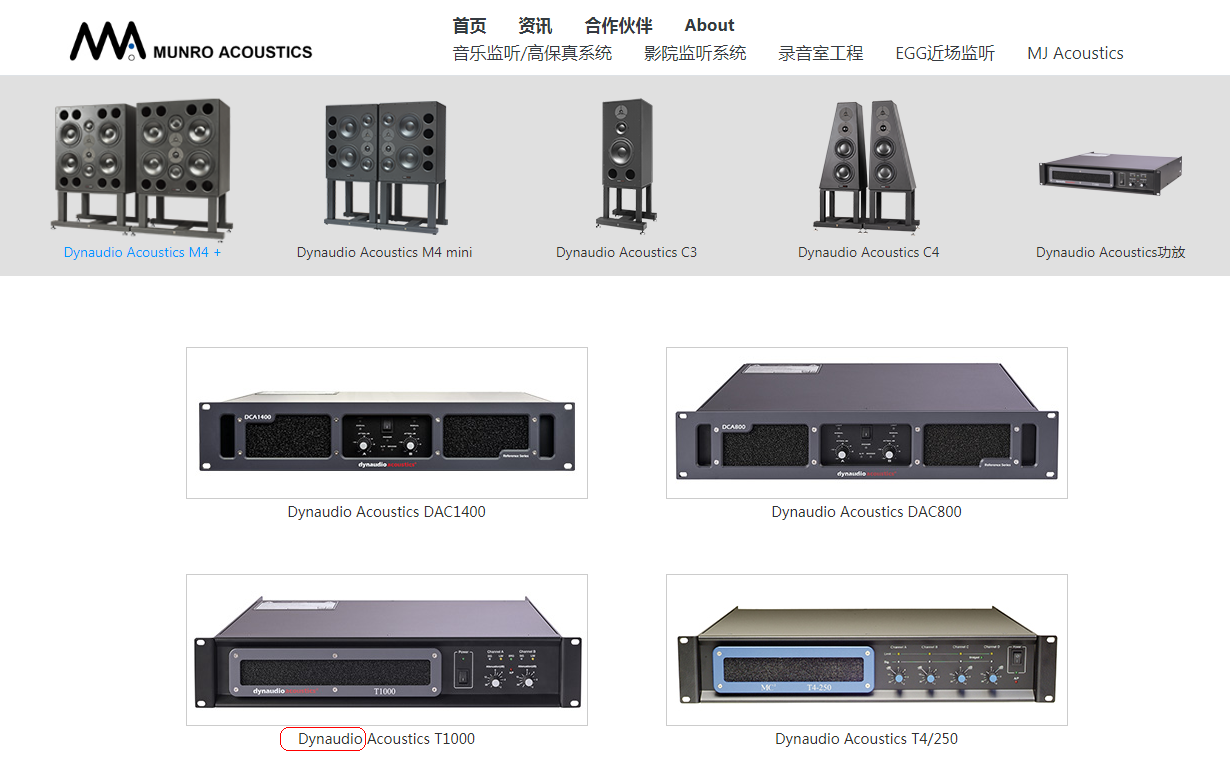Open the DCA1400 amplifier product image
This screenshot has width=1230, height=783.
point(387,423)
